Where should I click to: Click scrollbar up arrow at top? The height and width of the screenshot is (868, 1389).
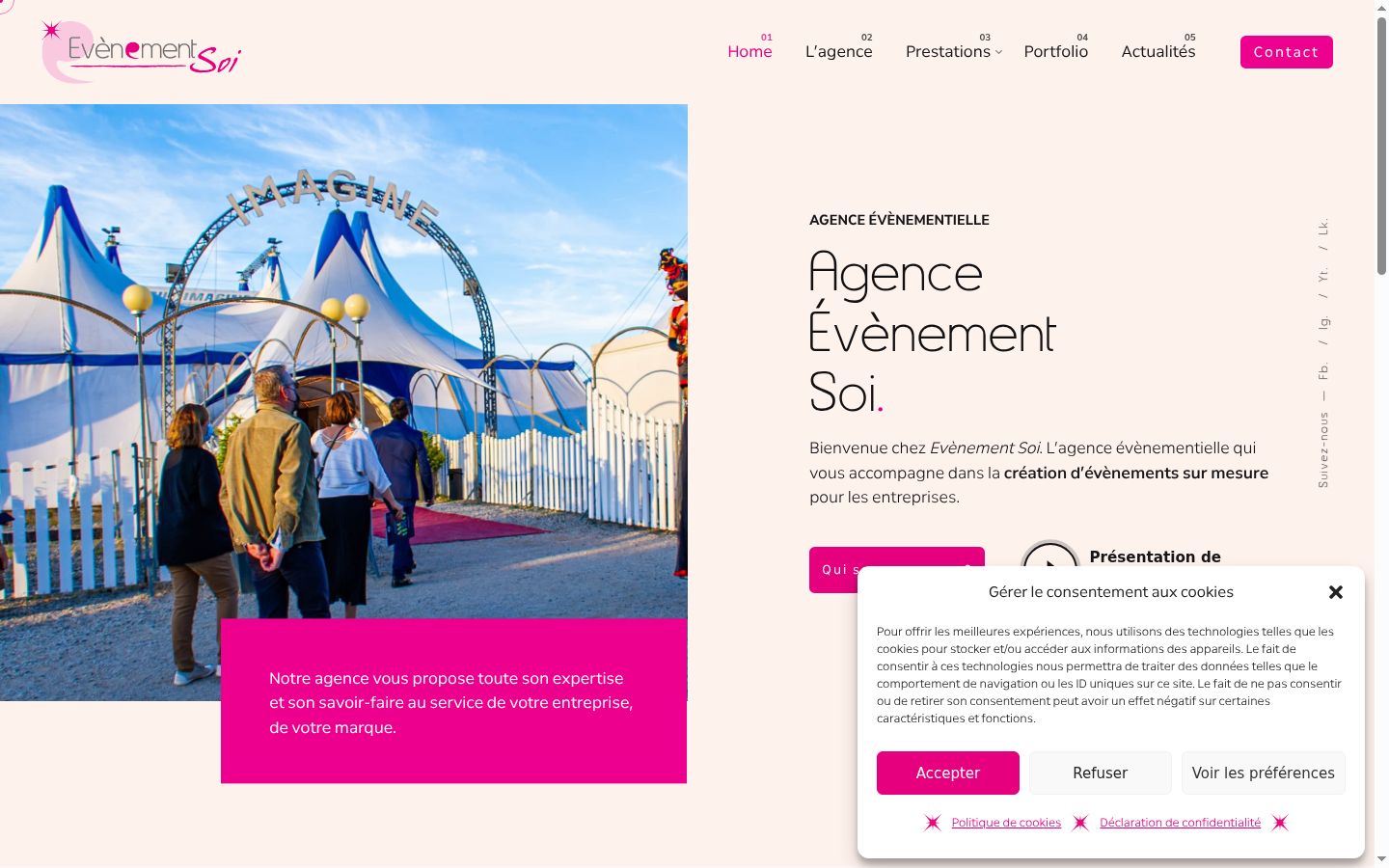[1381, 8]
